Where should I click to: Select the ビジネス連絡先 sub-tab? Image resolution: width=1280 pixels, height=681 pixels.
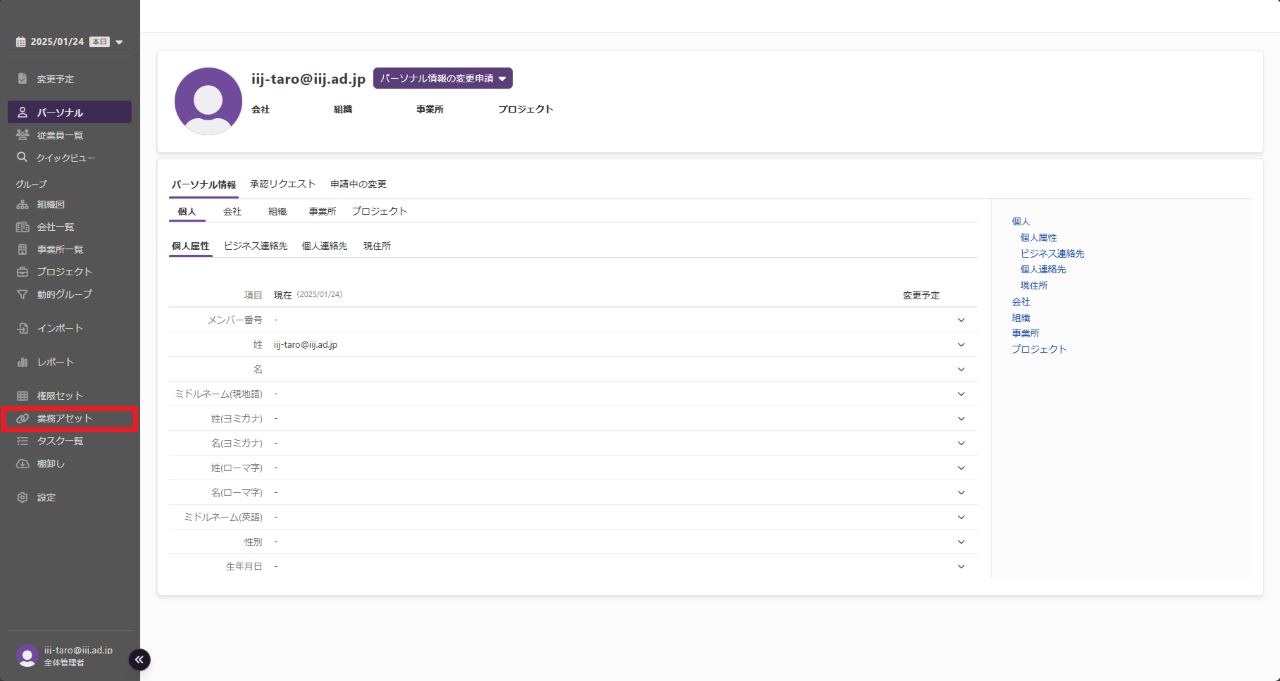(x=255, y=246)
